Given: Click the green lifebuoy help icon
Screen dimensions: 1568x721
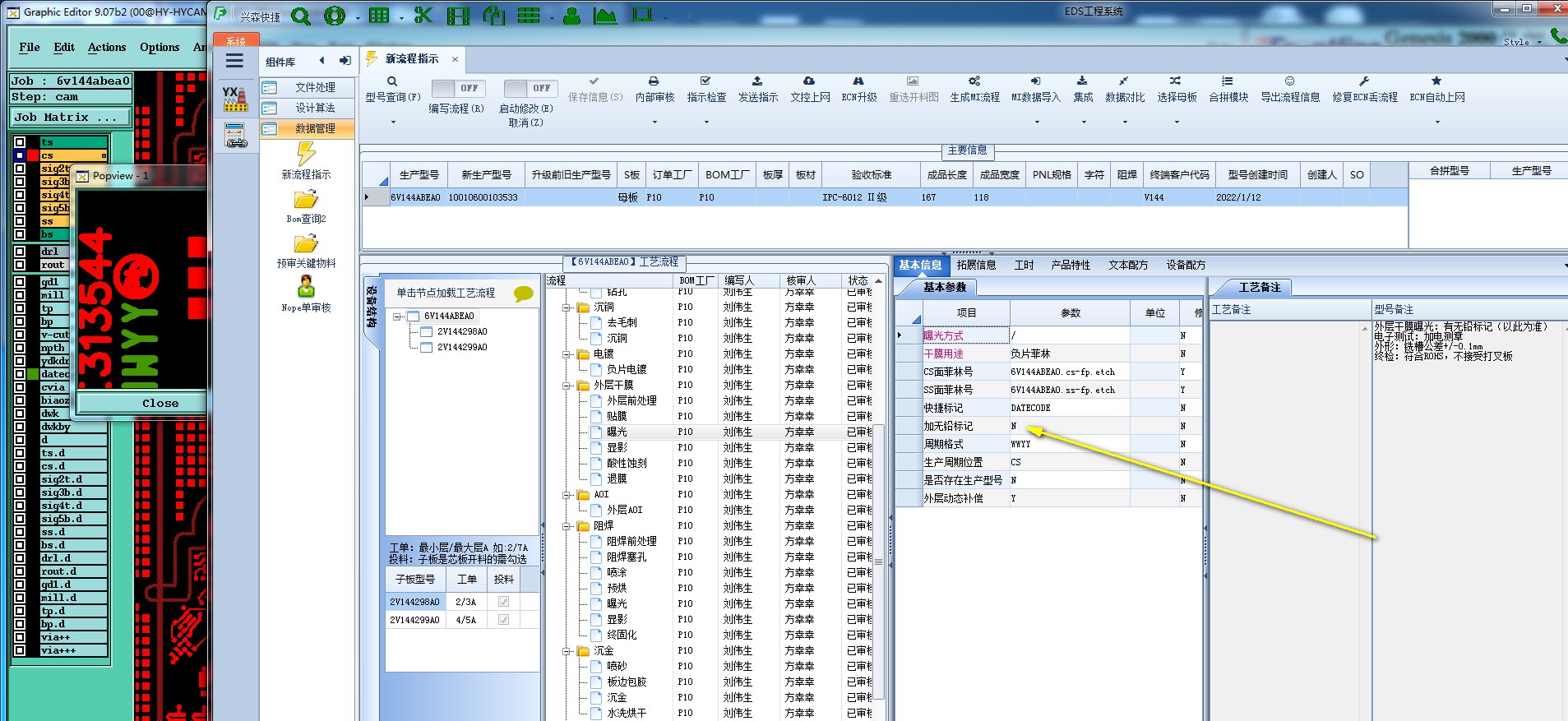Looking at the screenshot, I should 335,16.
